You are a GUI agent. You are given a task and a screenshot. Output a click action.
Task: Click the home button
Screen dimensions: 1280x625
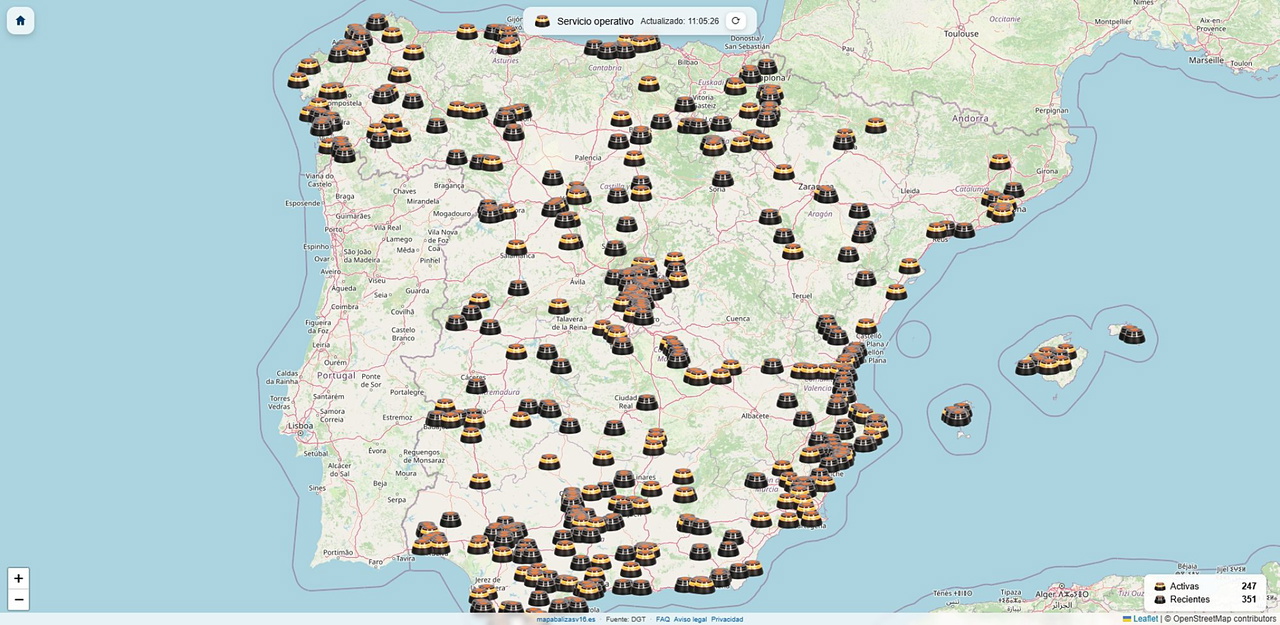21,20
